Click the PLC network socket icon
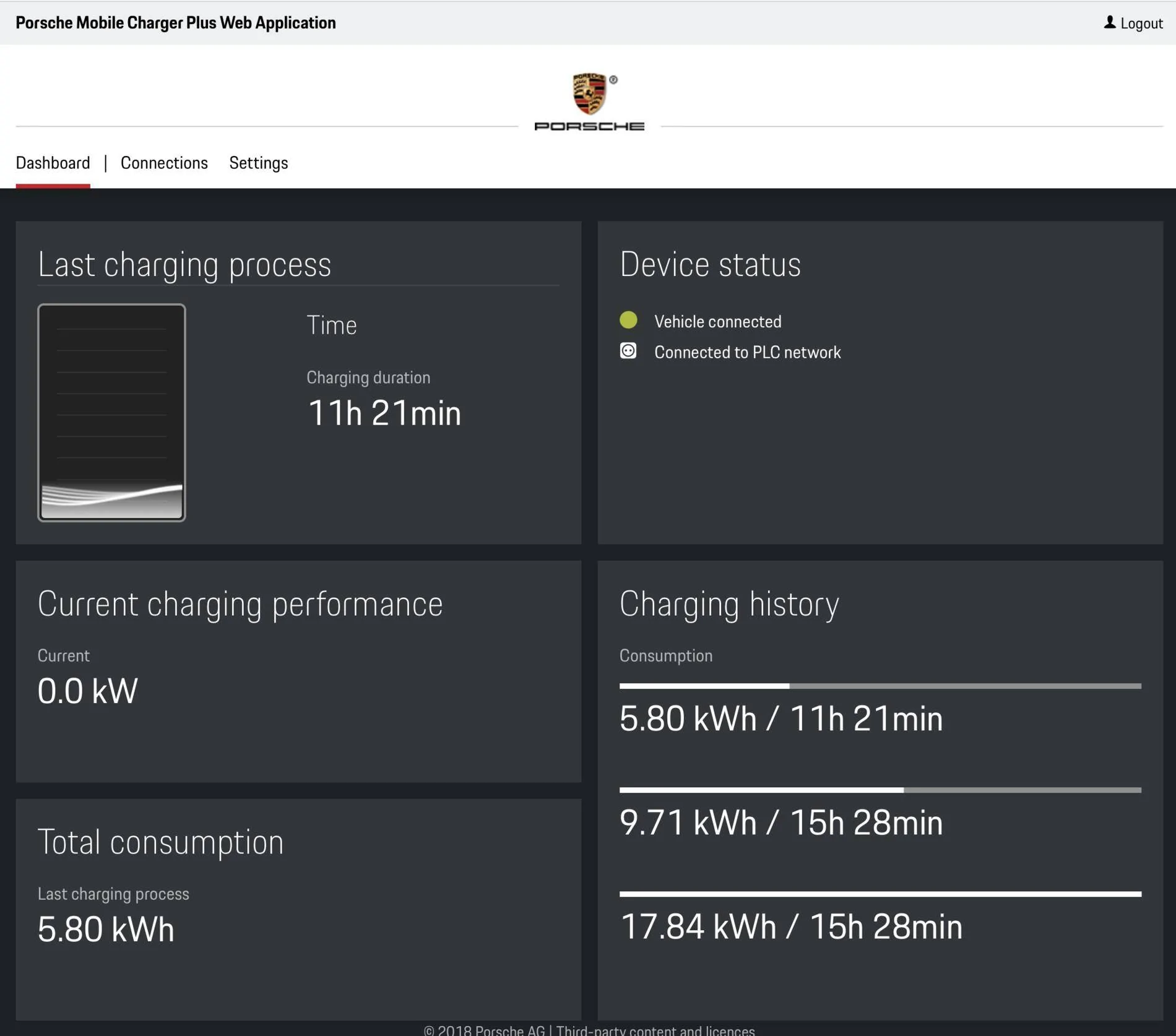This screenshot has width=1176, height=1036. (628, 351)
